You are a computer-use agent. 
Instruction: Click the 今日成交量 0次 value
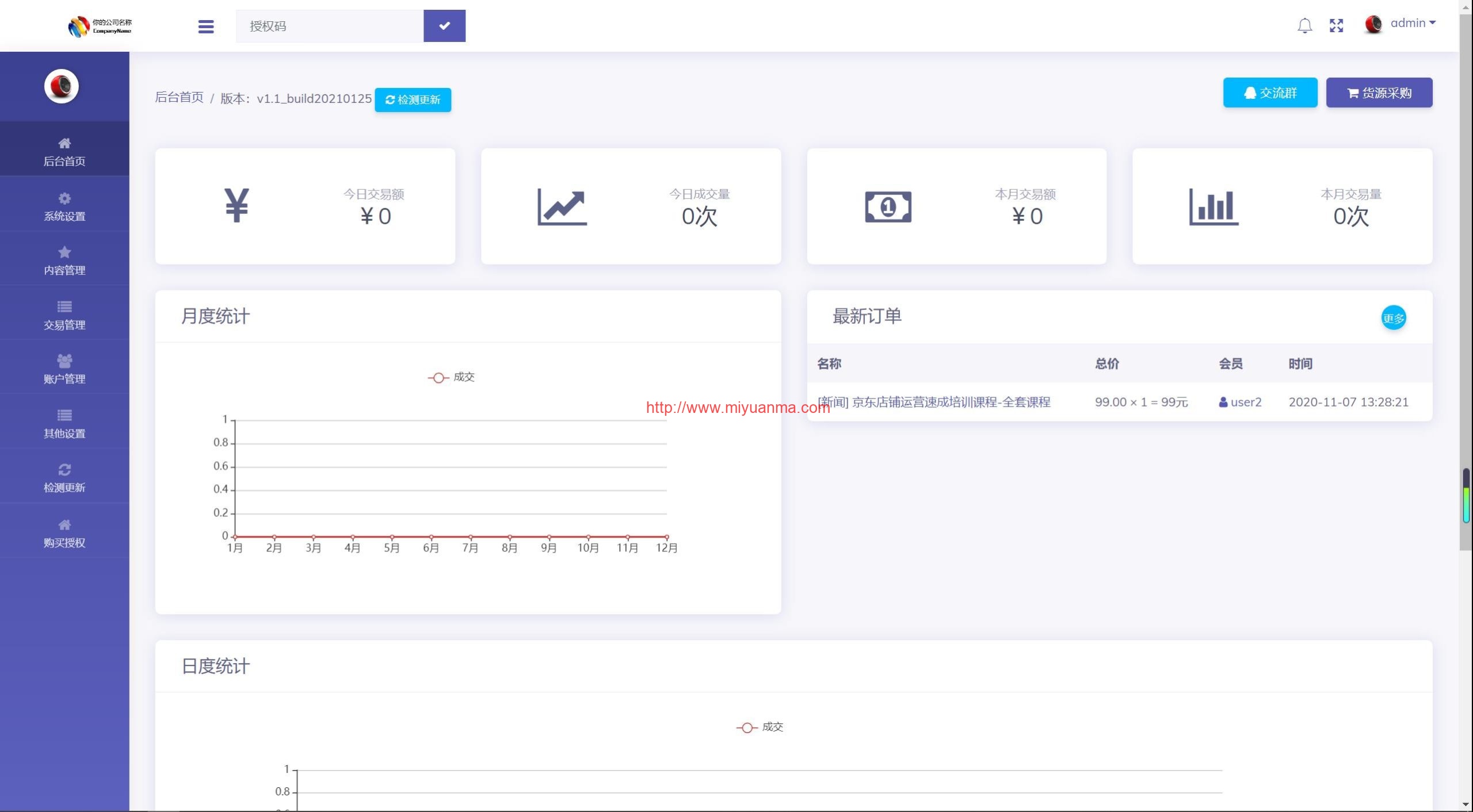pos(699,216)
